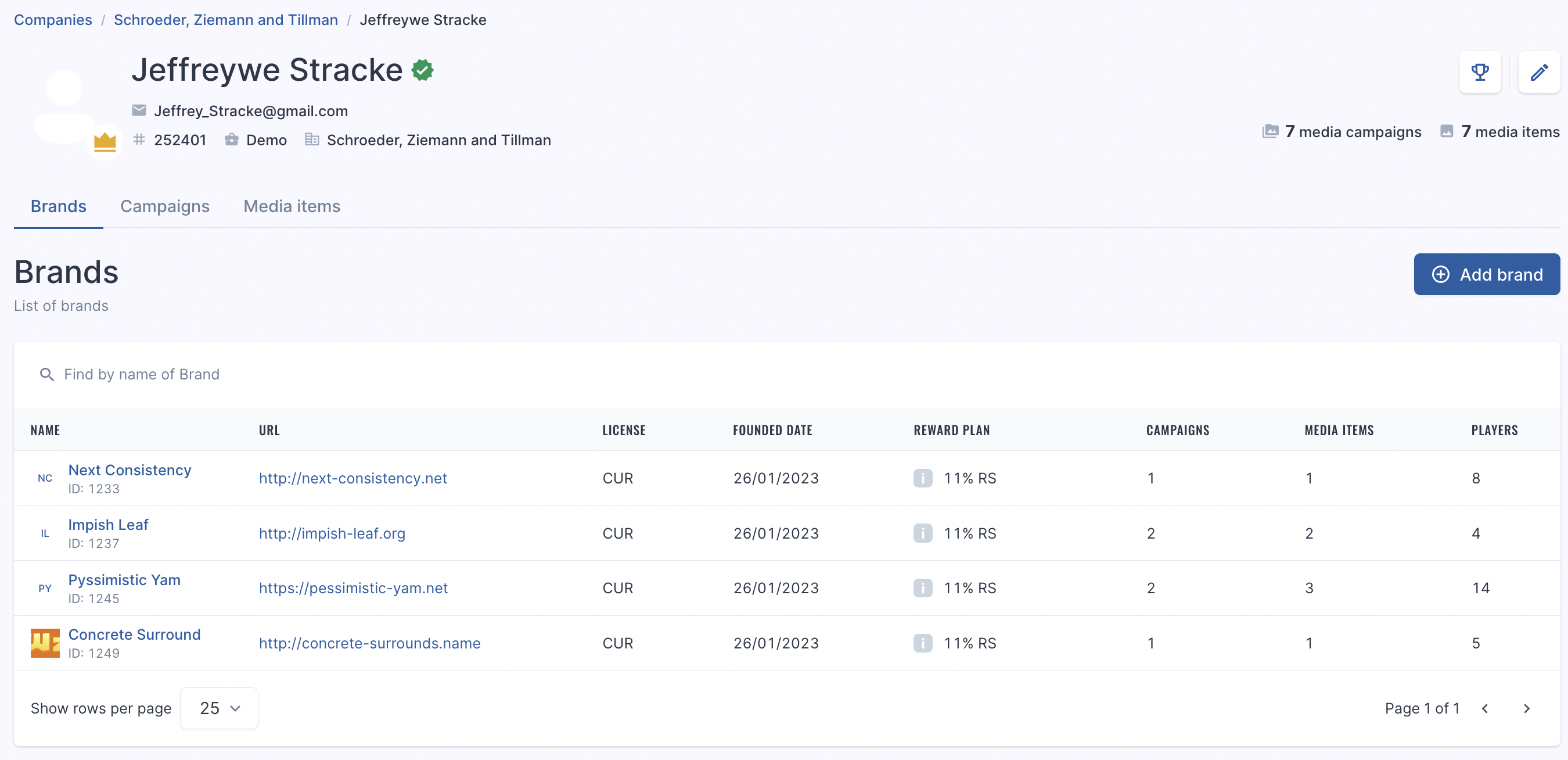Click the pencil edit icon
The image size is (1568, 760).
pyautogui.click(x=1539, y=73)
